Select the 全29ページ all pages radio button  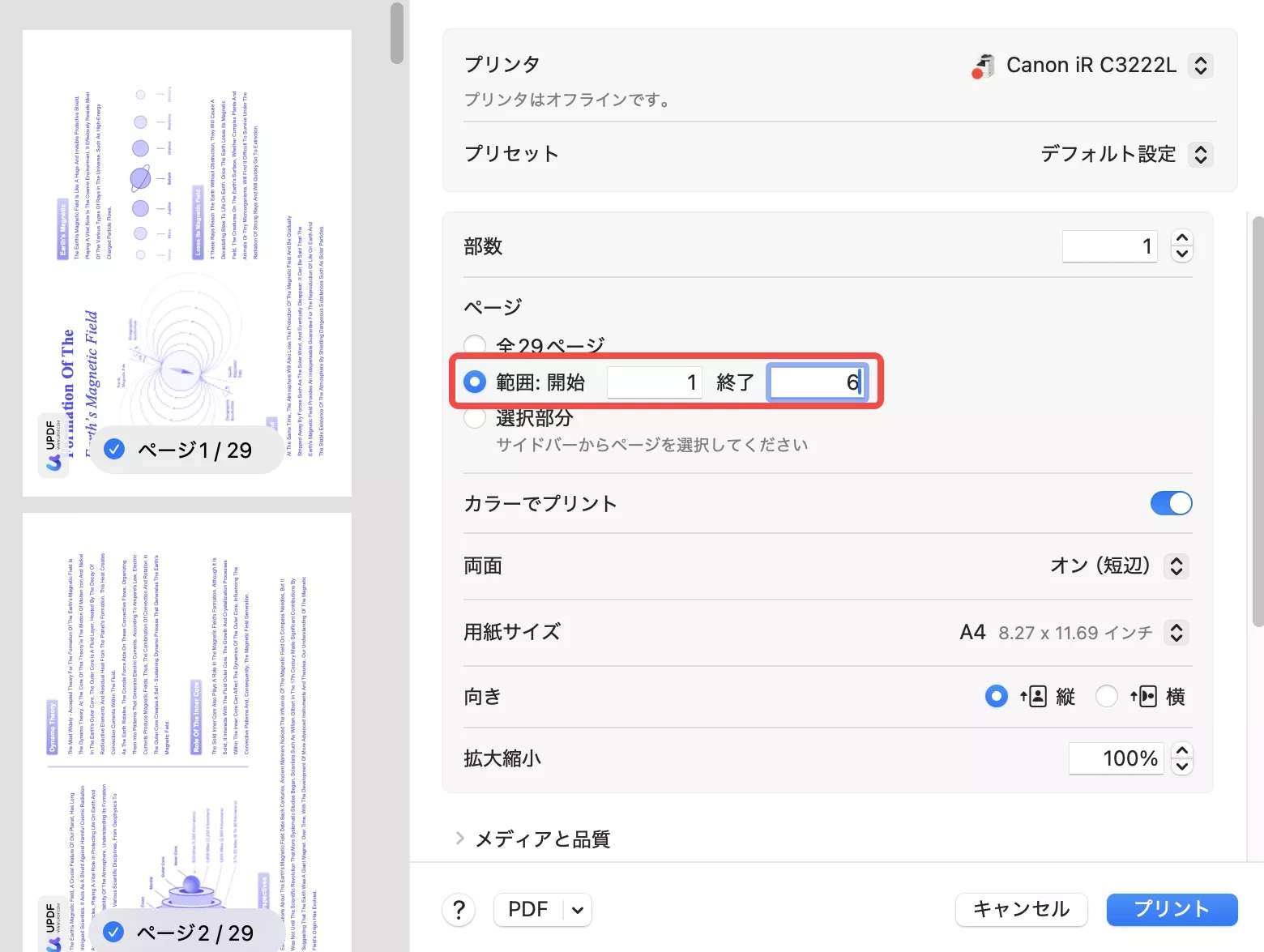[x=475, y=345]
